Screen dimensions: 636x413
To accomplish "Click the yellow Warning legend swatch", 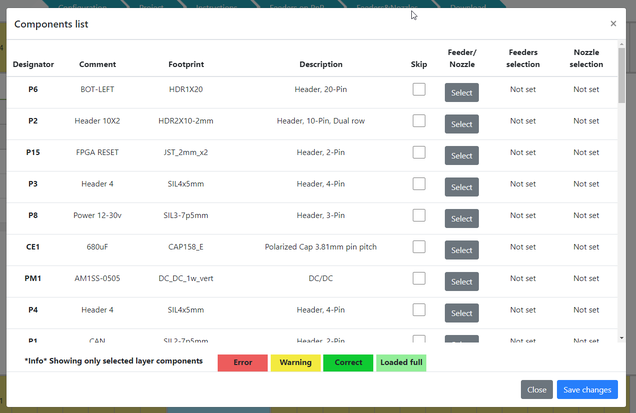I will tap(295, 362).
